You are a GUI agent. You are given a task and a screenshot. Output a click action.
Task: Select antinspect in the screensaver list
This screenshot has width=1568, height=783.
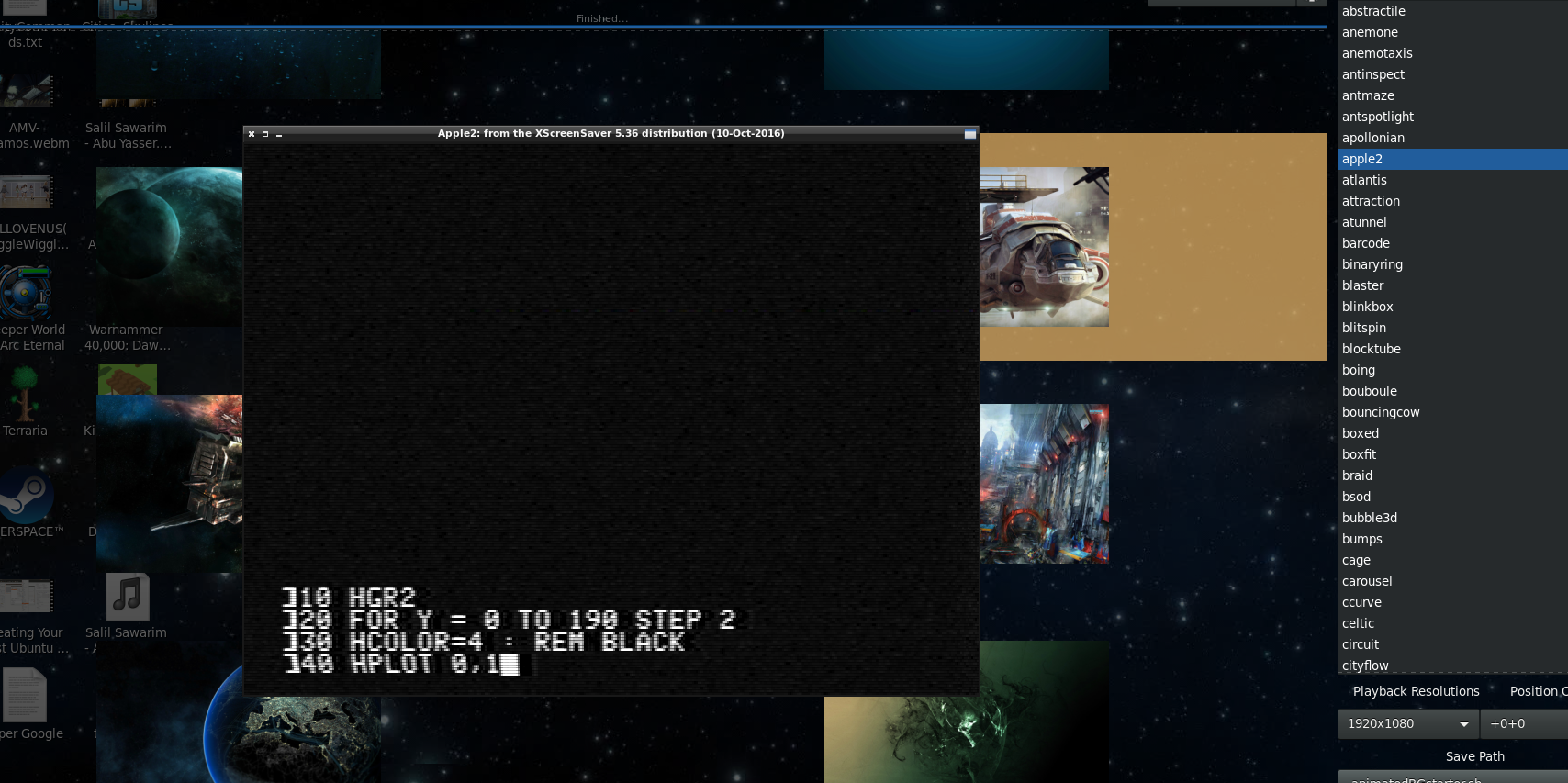point(1452,74)
